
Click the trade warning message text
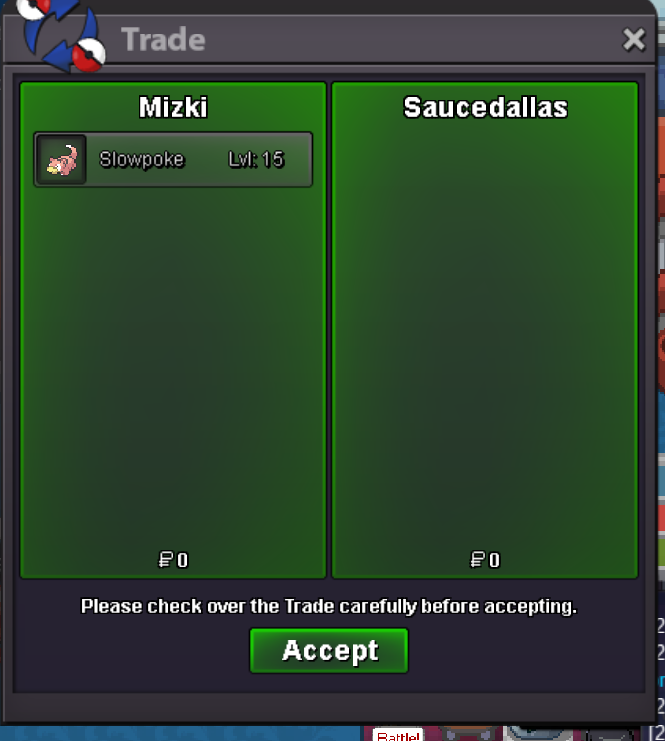(x=329, y=606)
